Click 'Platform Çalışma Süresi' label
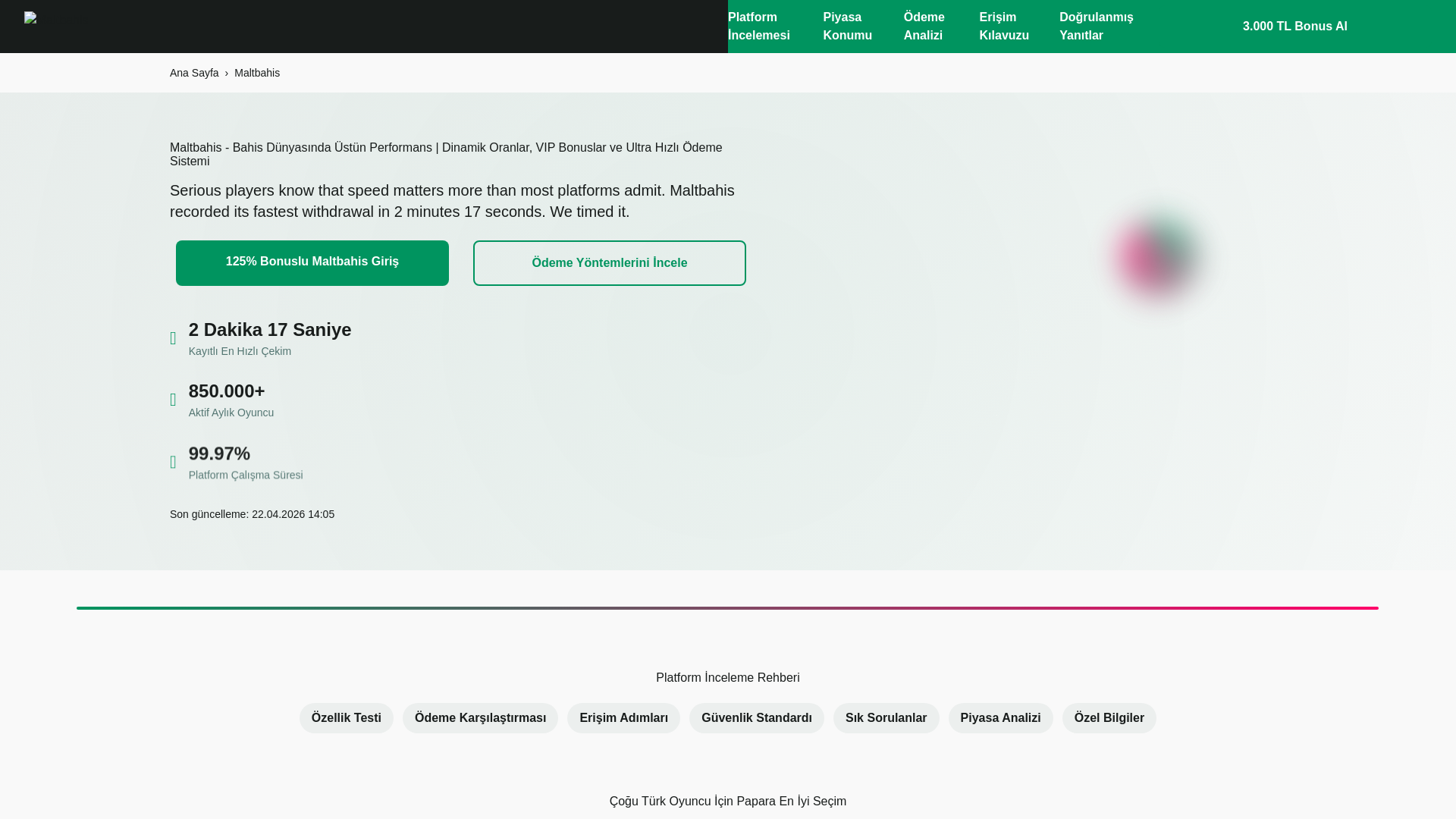This screenshot has width=1456, height=819. (246, 475)
